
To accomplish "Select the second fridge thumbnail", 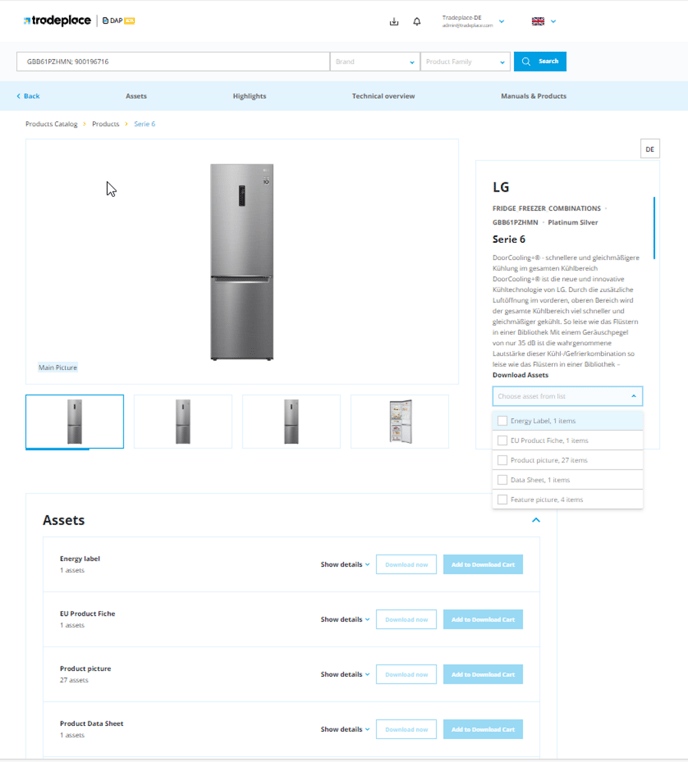I will [x=183, y=421].
